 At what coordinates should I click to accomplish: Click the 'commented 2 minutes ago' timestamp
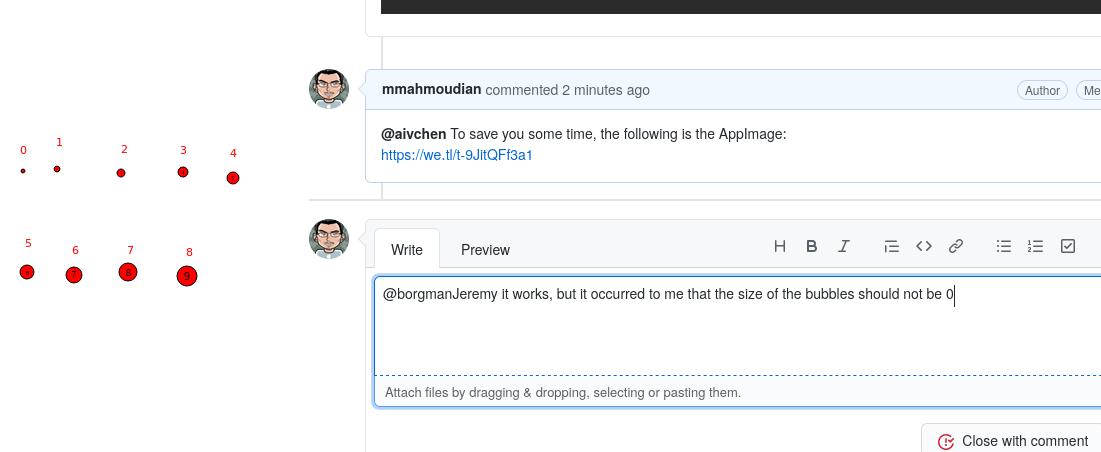tap(568, 91)
